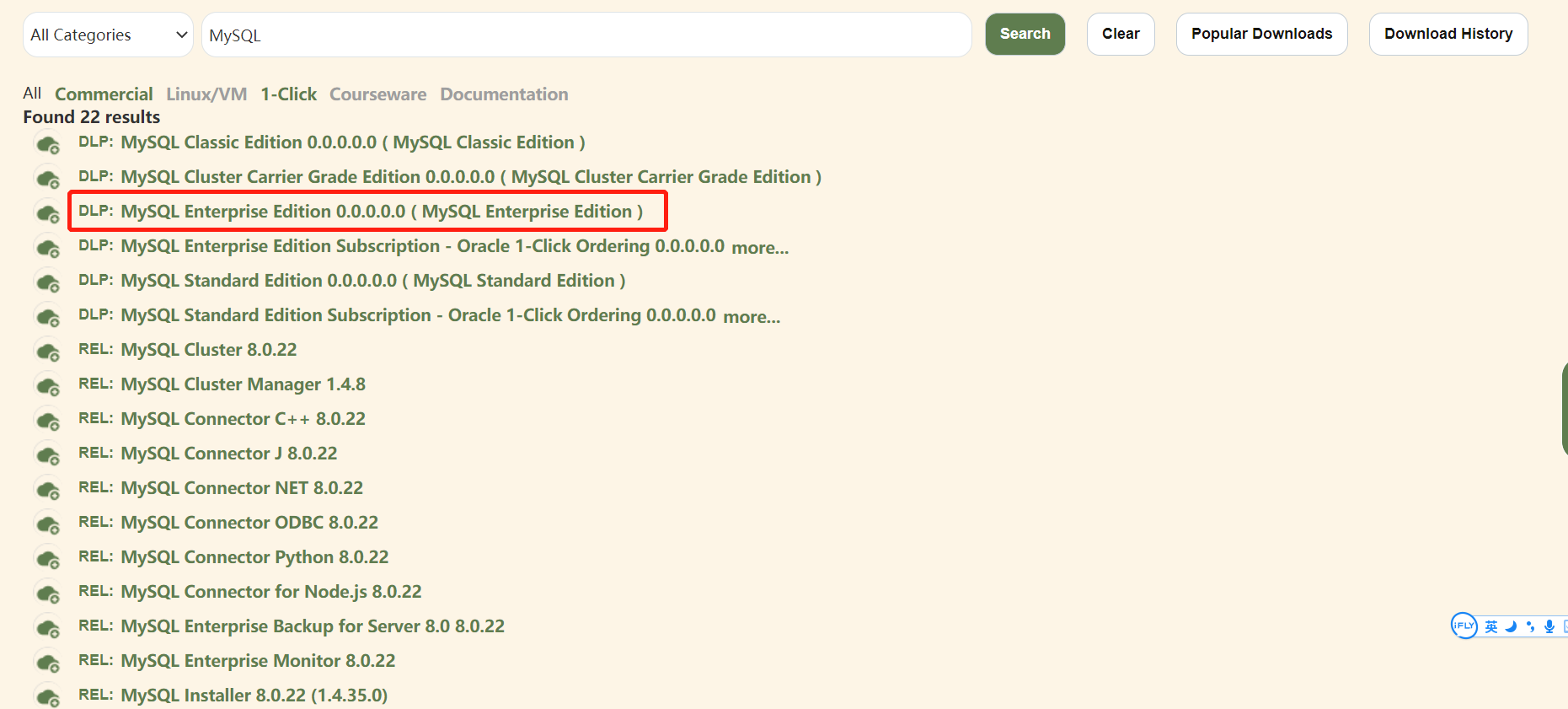Click cloud icon beside MySQL Enterprise Backup for Server

point(48,627)
